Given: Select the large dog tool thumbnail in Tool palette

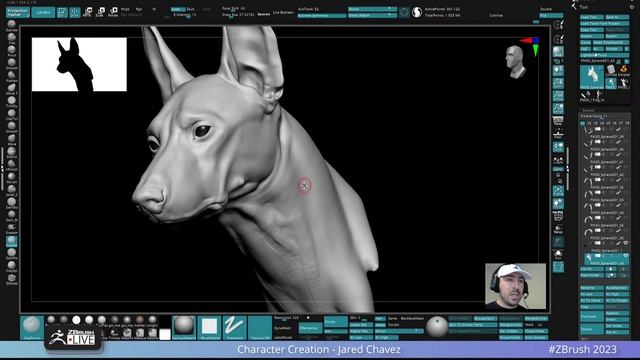Looking at the screenshot, I should click(591, 77).
